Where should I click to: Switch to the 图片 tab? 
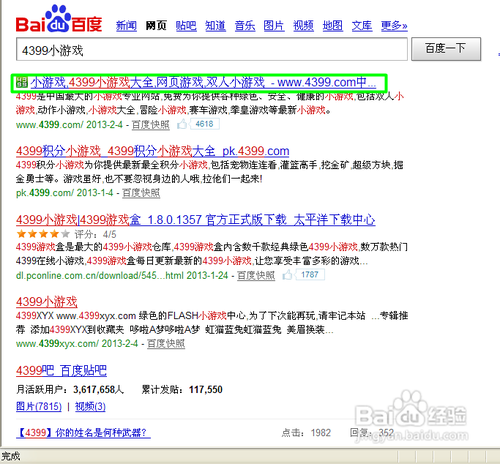[x=274, y=26]
